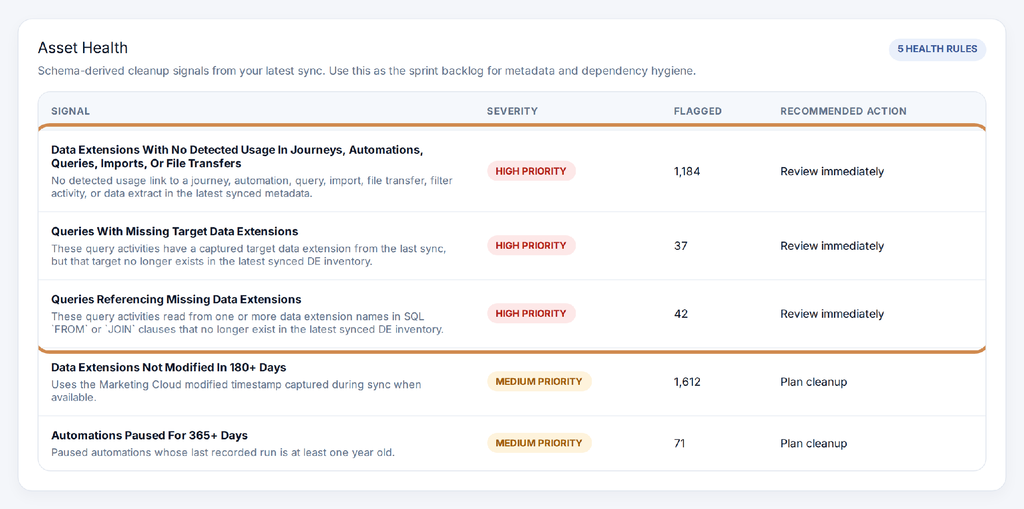This screenshot has height=509, width=1024.
Task: Click Plan cleanup in the 1,612 row
Action: 814,382
